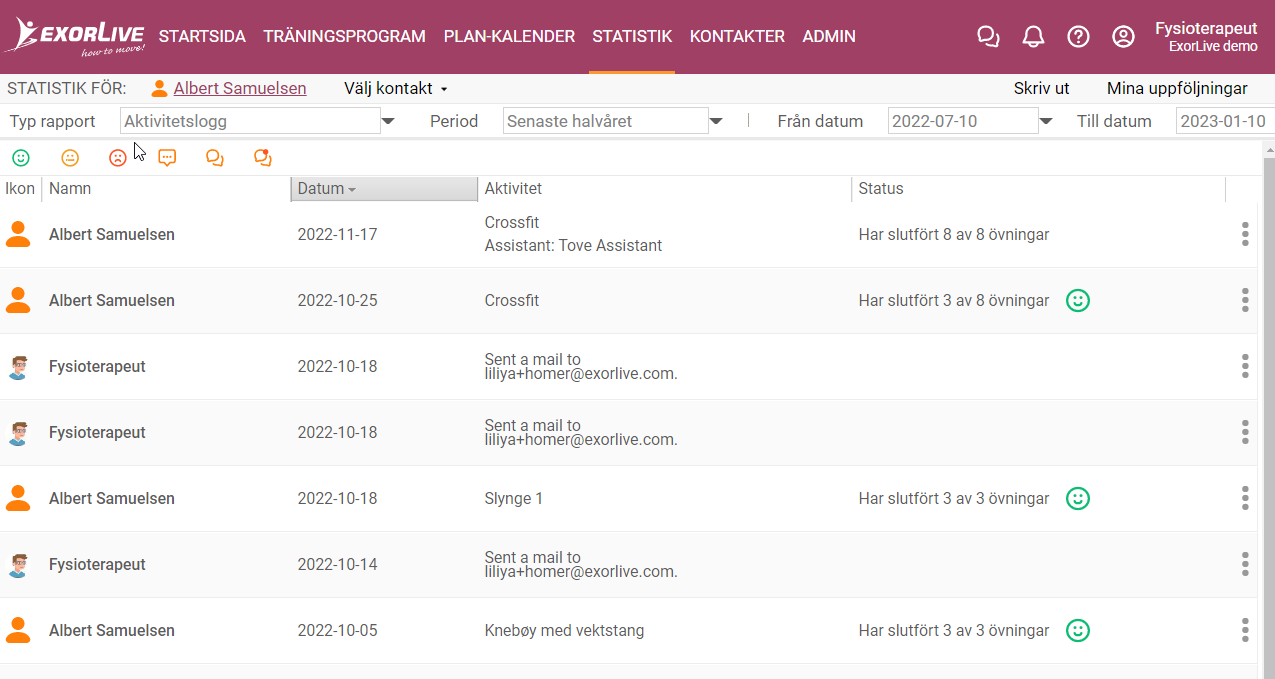Click 'Slynge 1' activity cell
The width and height of the screenshot is (1275, 679).
point(514,498)
